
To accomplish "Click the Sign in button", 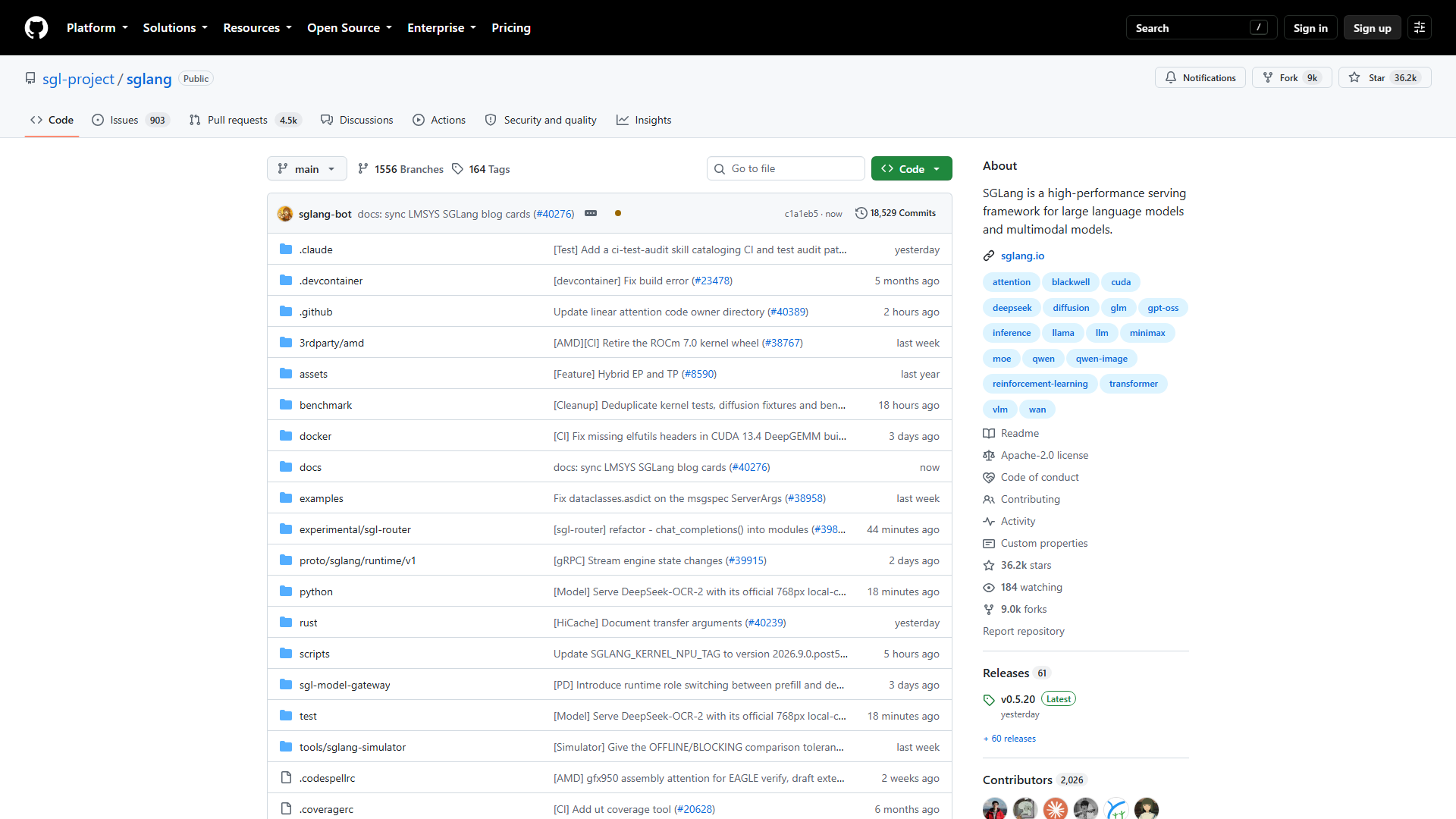I will pyautogui.click(x=1310, y=28).
